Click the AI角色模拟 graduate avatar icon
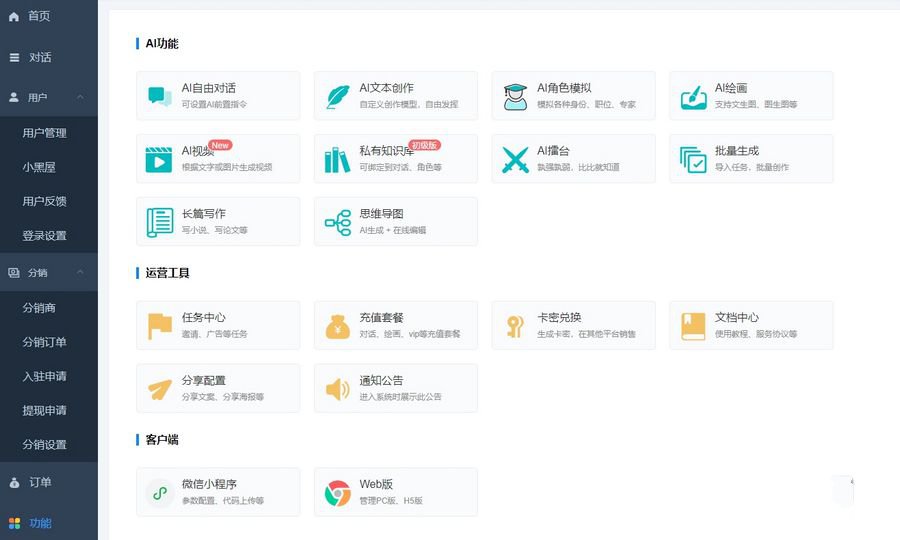 coord(515,96)
